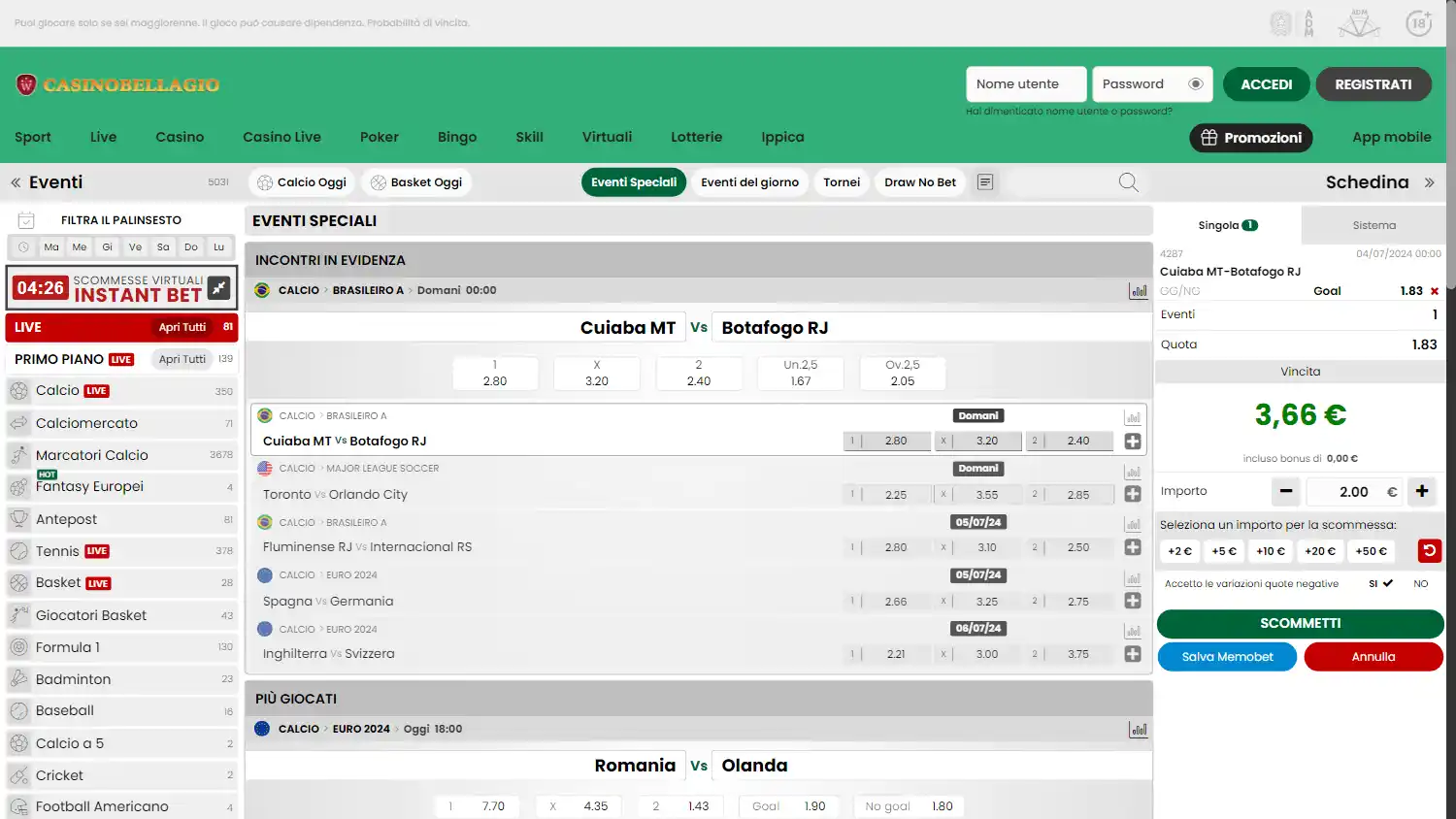Click the Filtra il Palinsesto calendar icon
1456x819 pixels.
26,220
